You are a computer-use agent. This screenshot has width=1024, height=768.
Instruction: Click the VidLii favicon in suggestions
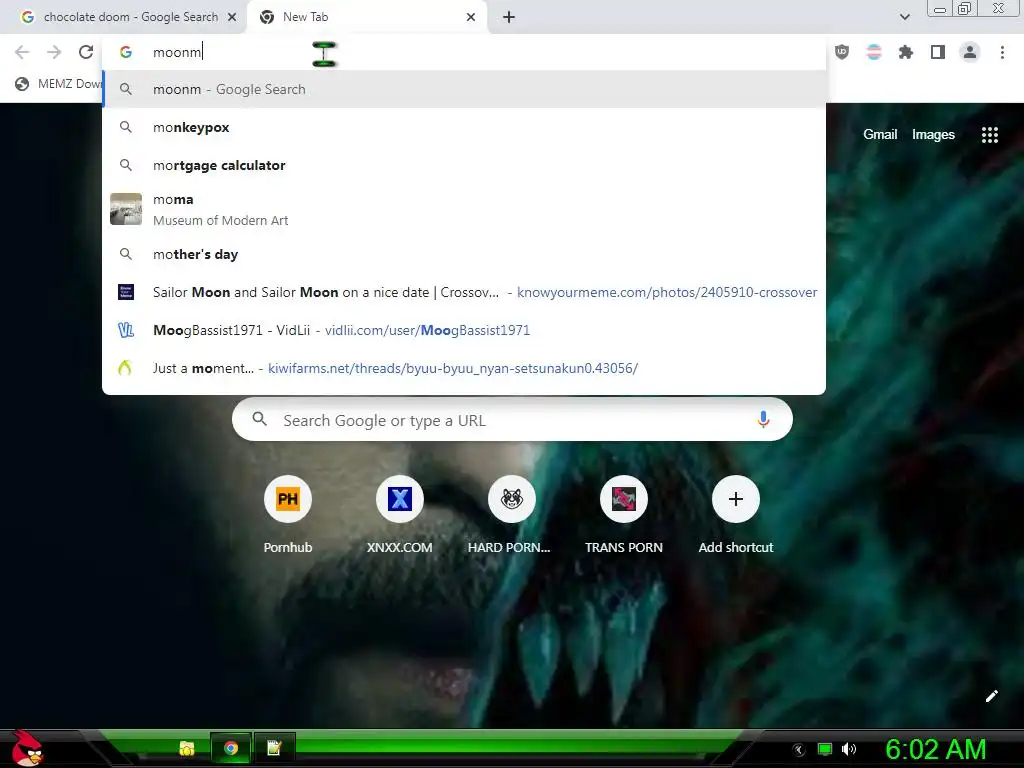[x=126, y=330]
